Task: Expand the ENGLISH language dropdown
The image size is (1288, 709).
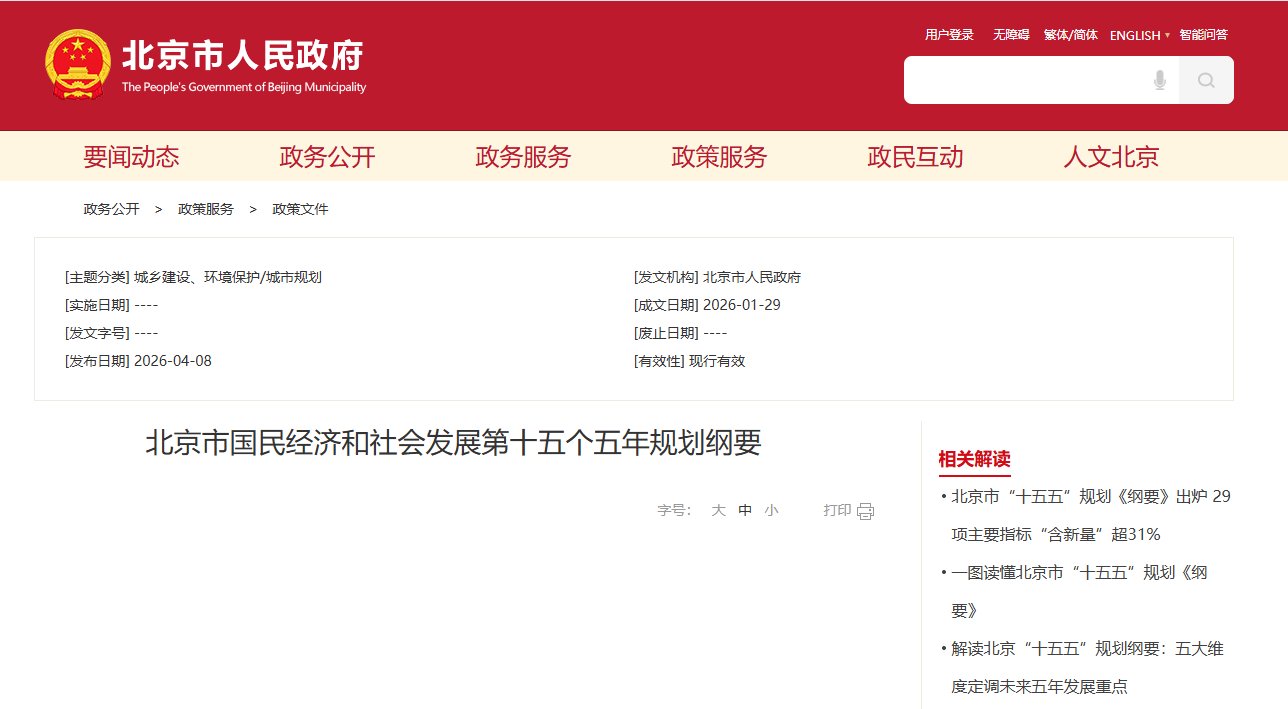Action: coord(1139,35)
